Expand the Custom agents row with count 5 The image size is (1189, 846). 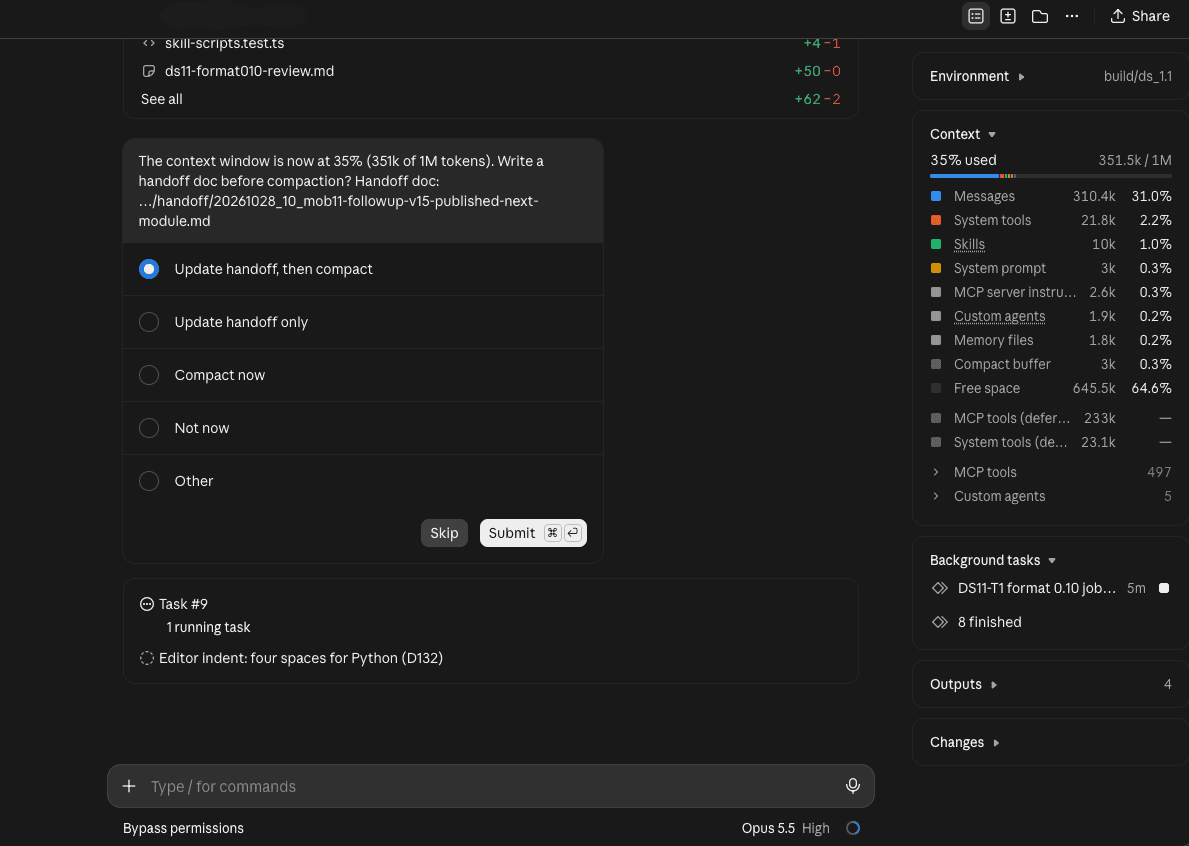[x=1050, y=497]
